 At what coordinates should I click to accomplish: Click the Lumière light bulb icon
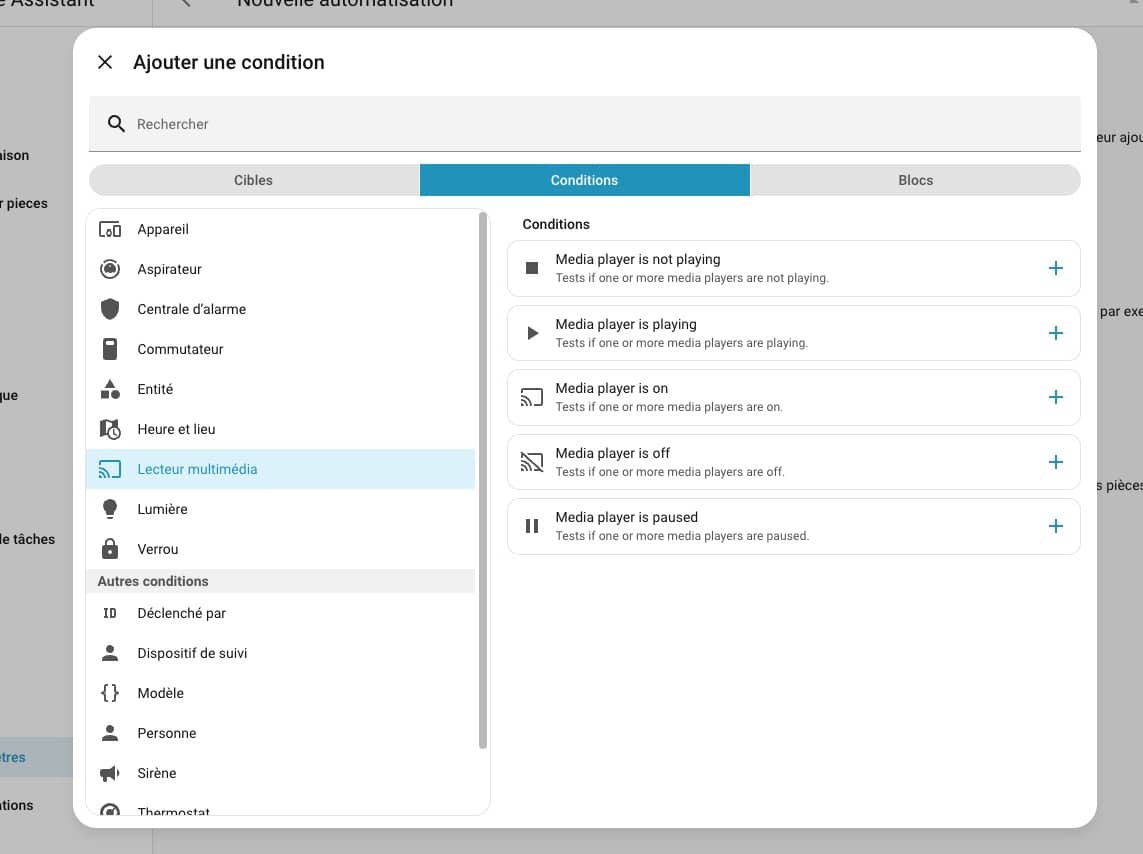click(110, 509)
